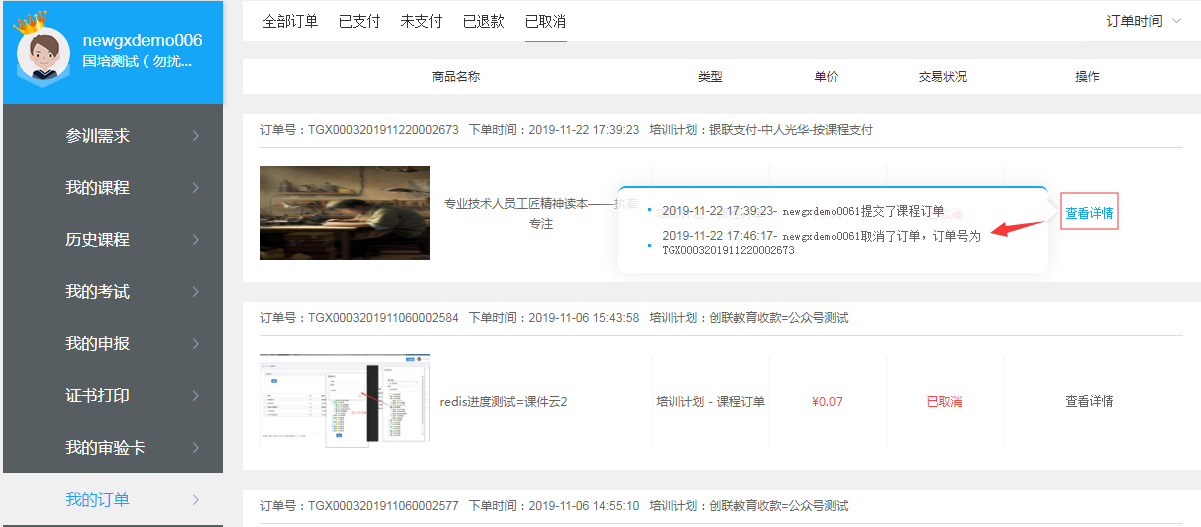Screen dimensions: 1201x527
Task: Expand the 我的订单 chevron arrow
Action: click(195, 500)
